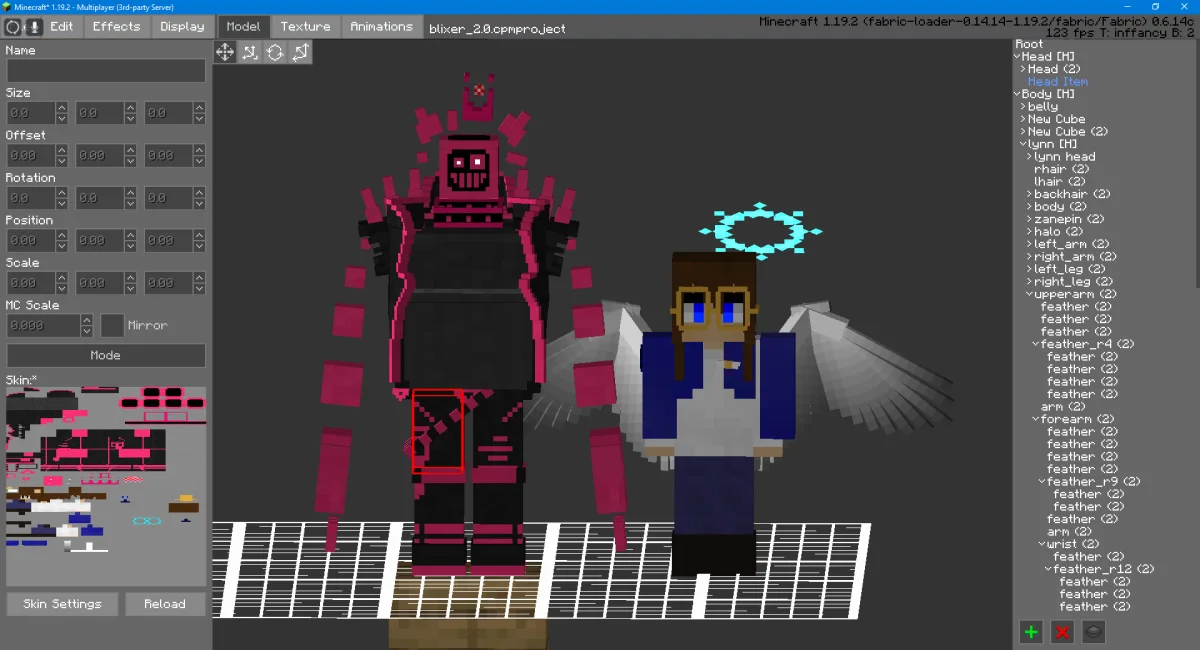Select right_leg (2) in the tree
This screenshot has width=1200, height=650.
pos(1072,282)
